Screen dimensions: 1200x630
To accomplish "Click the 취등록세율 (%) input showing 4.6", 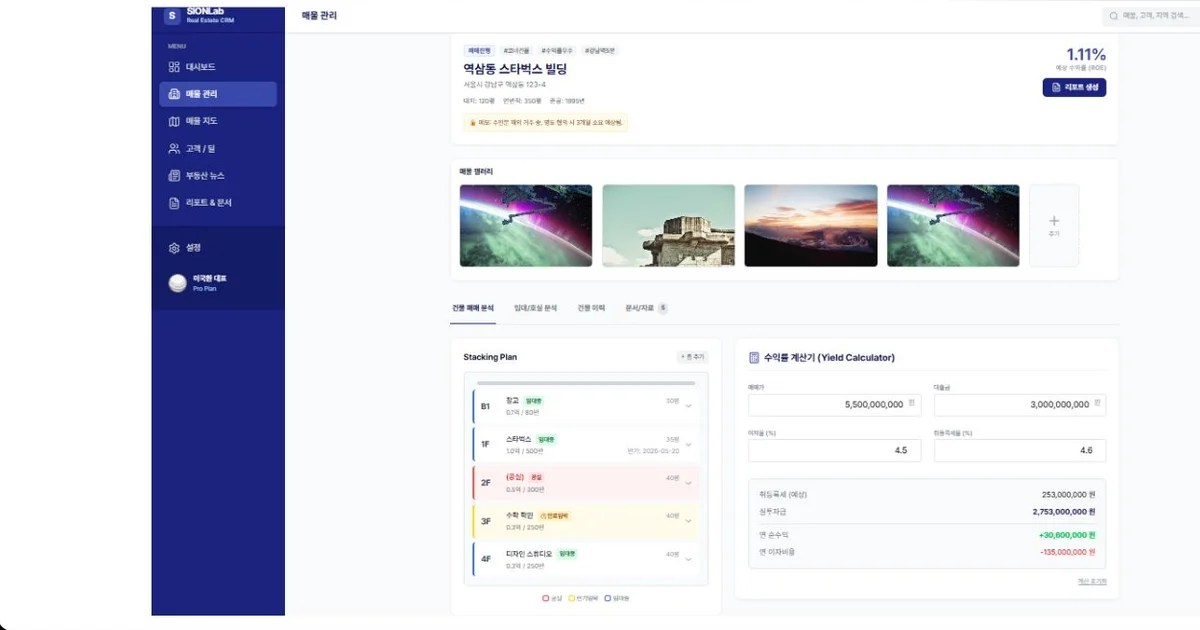I will 1020,451.
